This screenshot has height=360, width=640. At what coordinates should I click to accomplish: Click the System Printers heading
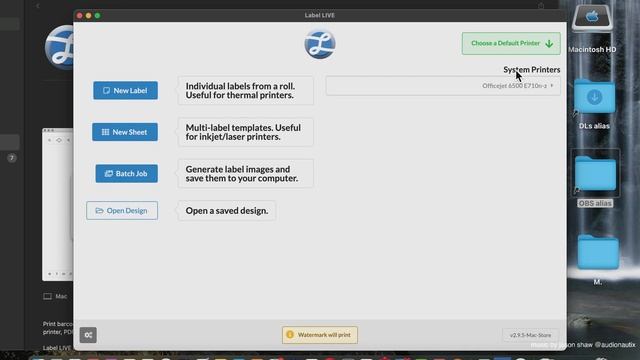(x=531, y=69)
